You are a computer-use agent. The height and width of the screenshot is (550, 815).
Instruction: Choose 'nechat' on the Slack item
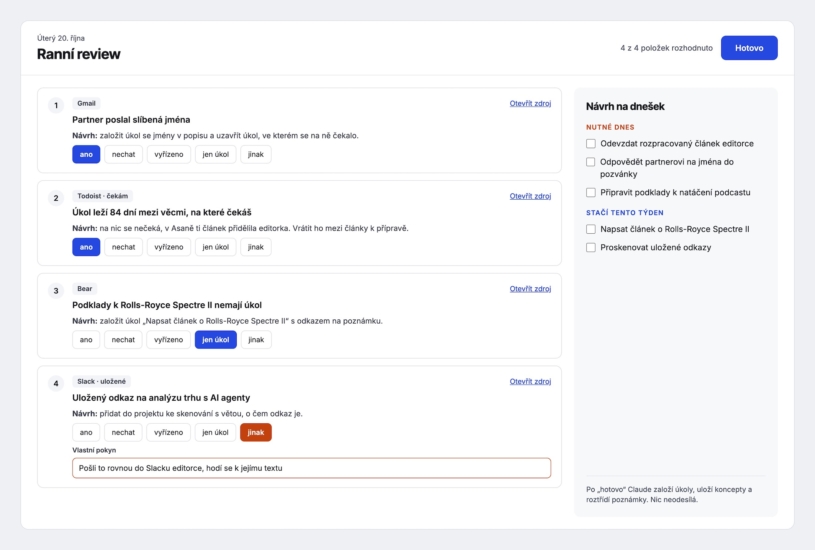123,432
